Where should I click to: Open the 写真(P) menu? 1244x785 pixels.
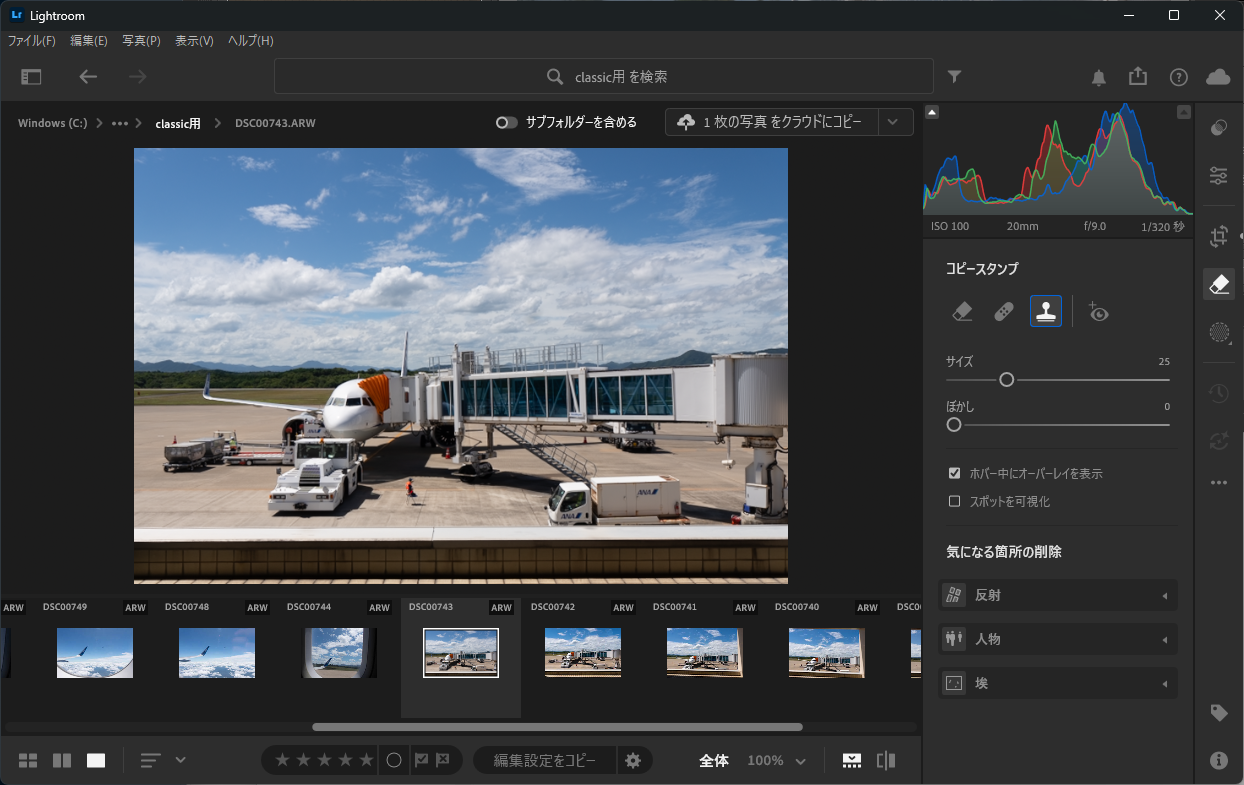(x=141, y=41)
